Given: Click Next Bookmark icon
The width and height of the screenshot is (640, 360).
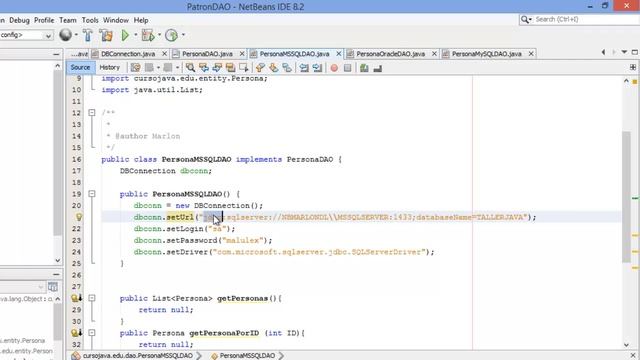Looking at the screenshot, I should [x=273, y=68].
